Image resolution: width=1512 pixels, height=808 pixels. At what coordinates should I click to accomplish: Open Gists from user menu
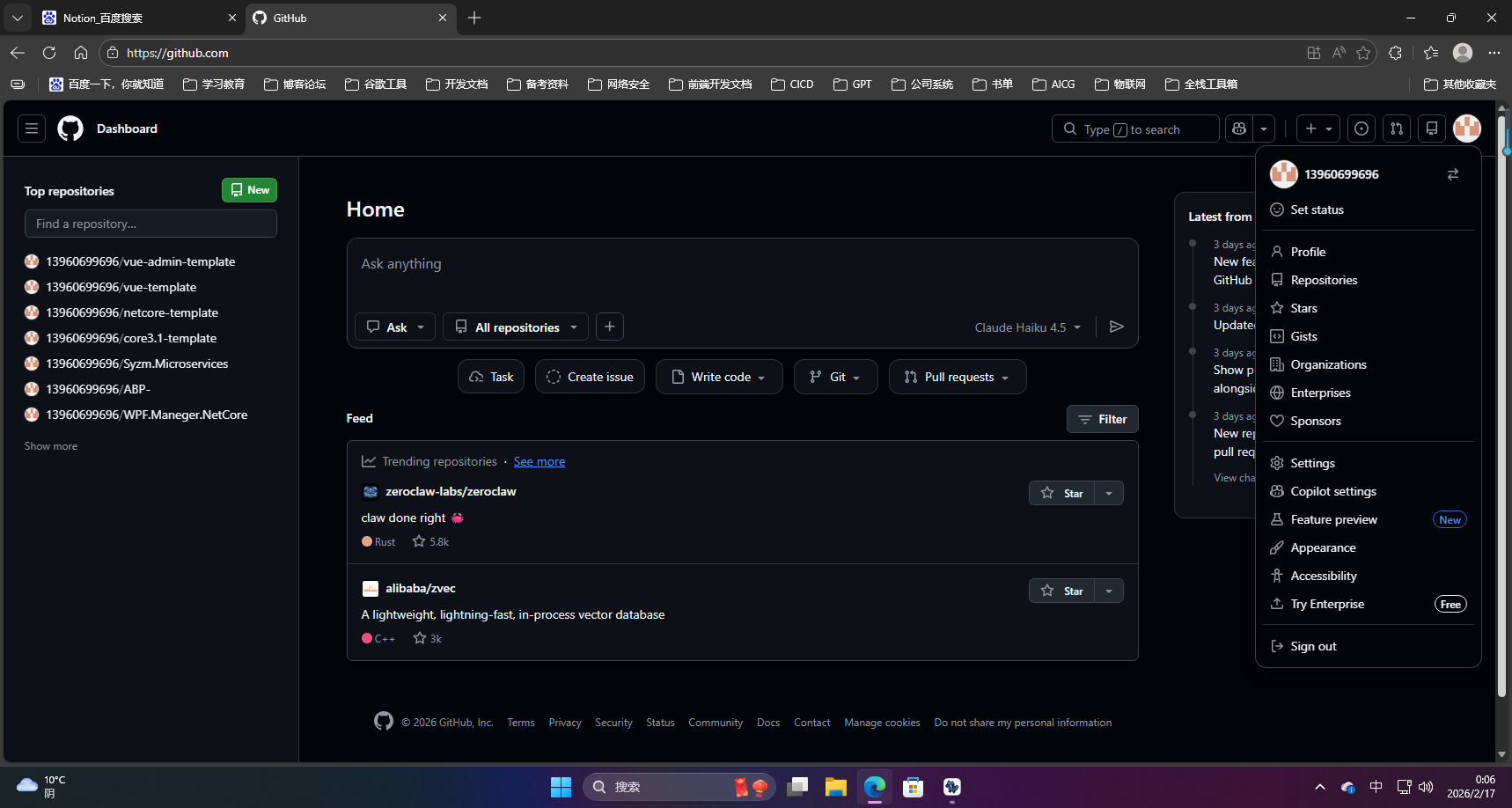pos(1369,336)
